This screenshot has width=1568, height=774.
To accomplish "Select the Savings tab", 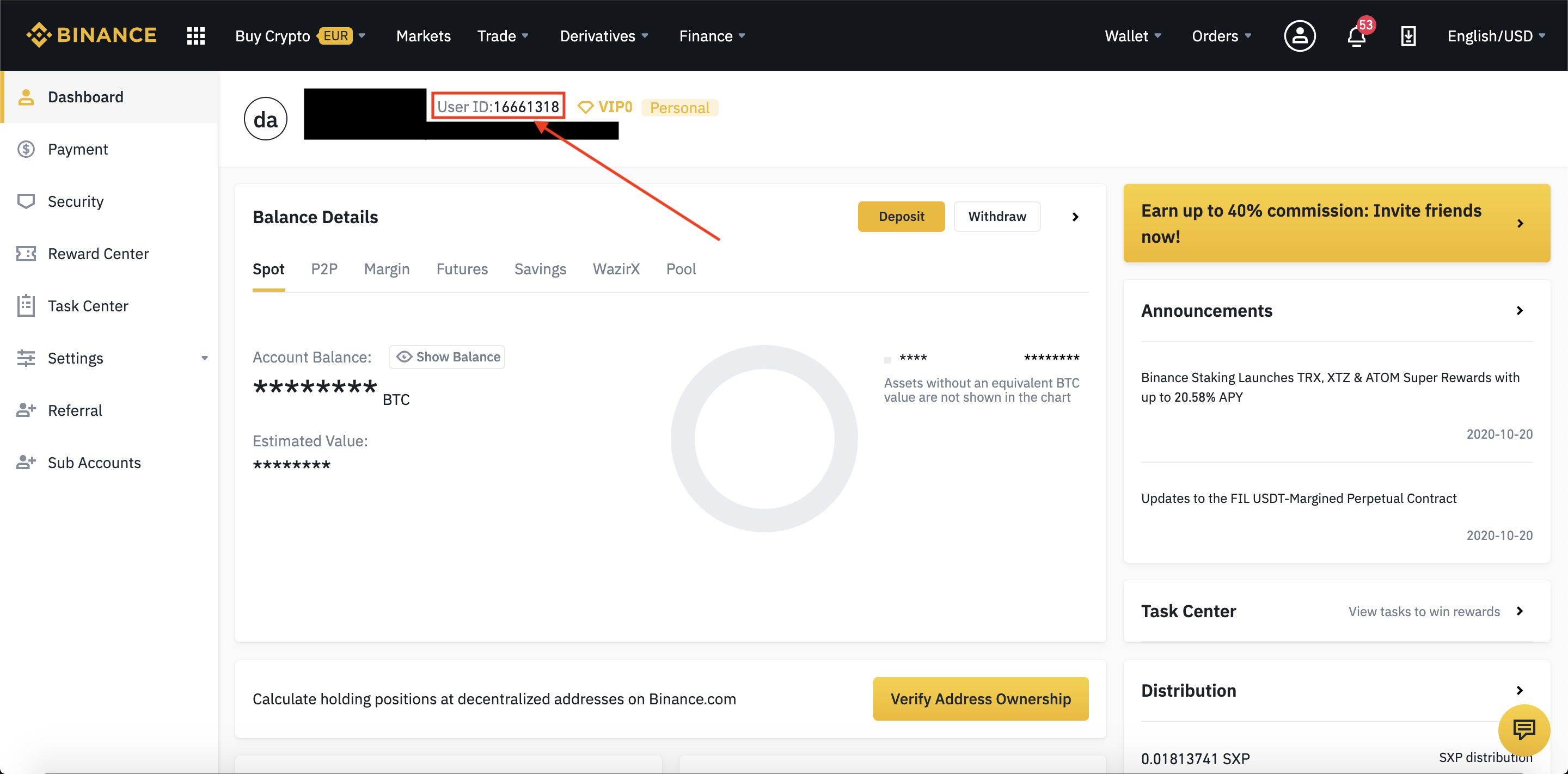I will (539, 268).
